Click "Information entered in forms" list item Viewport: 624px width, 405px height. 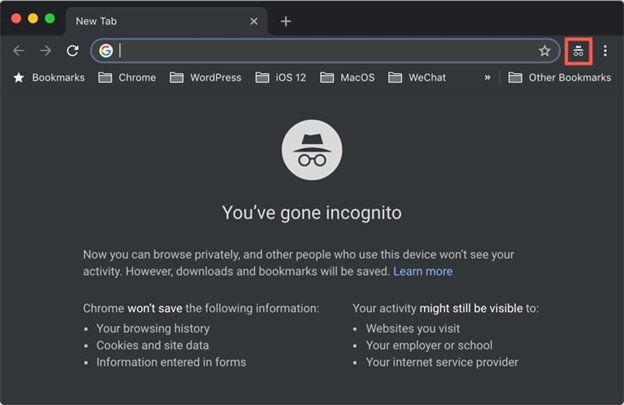pos(171,362)
